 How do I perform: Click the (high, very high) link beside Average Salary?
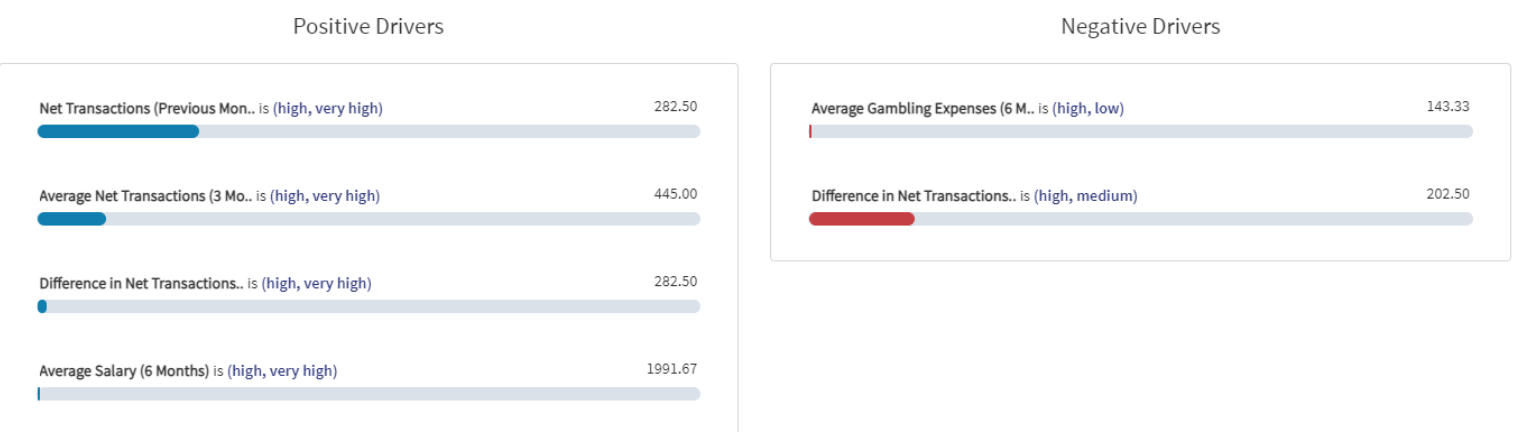tap(282, 371)
